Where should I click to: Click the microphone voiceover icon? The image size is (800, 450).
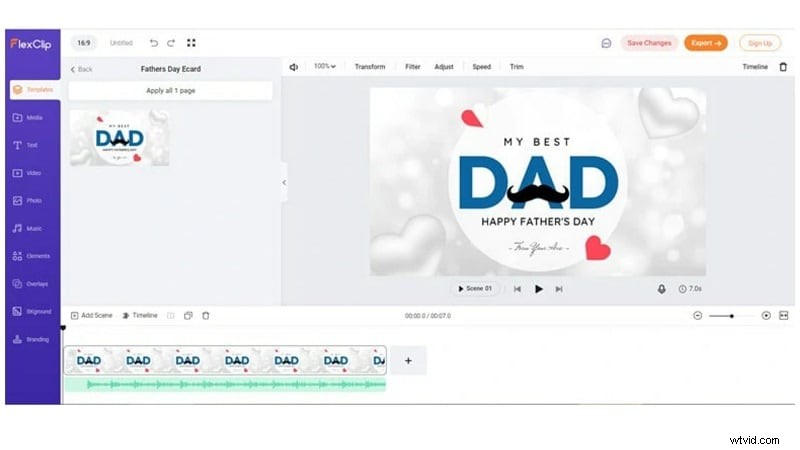click(x=661, y=289)
